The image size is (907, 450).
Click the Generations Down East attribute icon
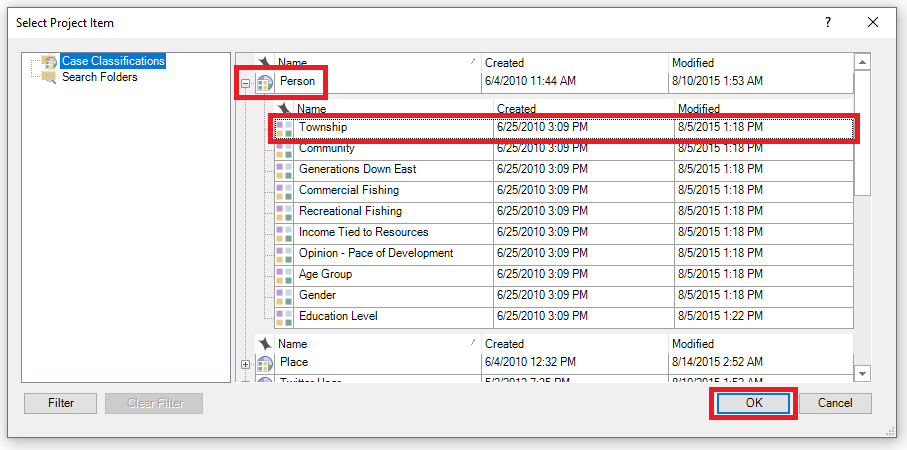tap(284, 170)
